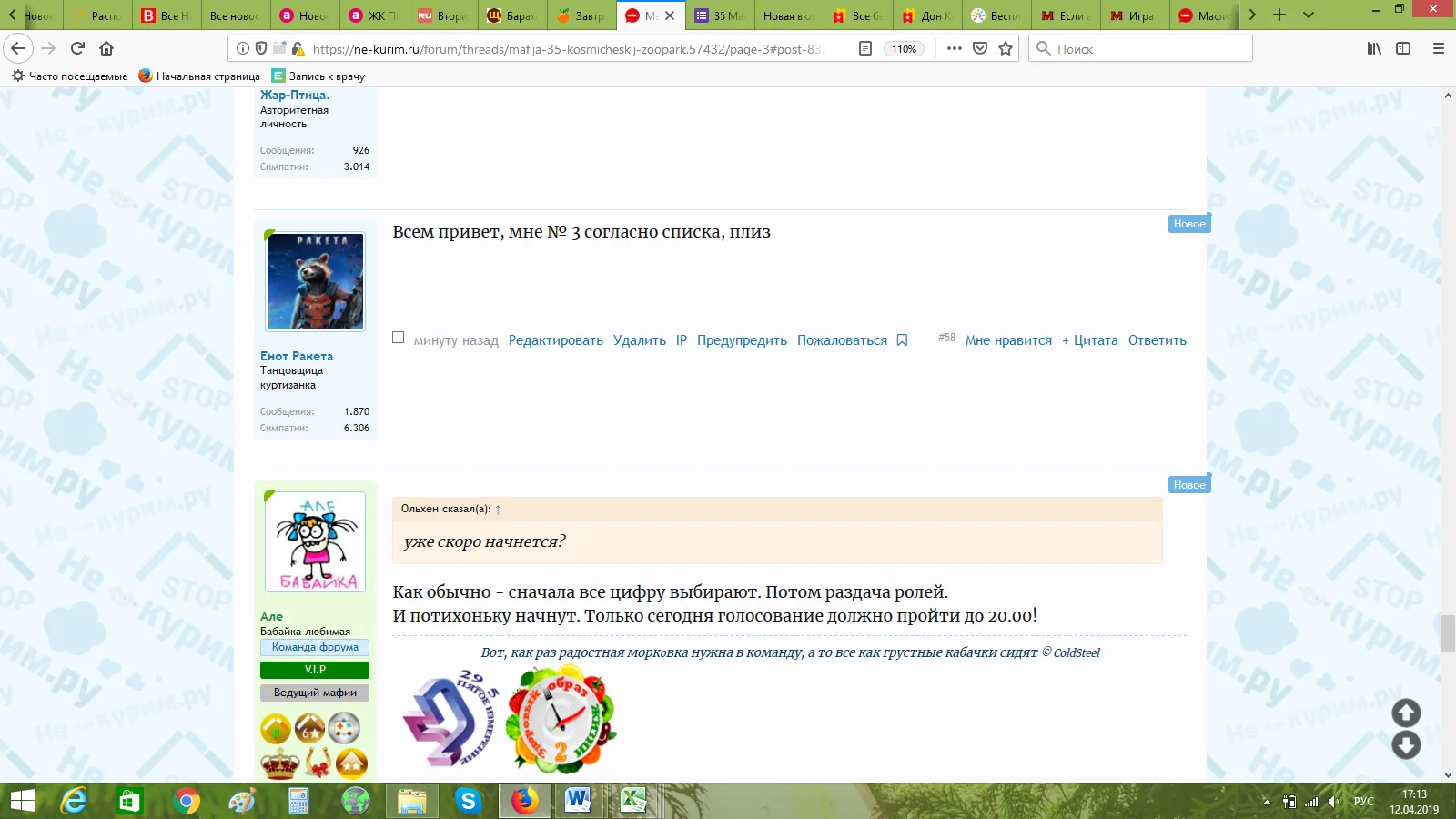Like the post with Мне нравится
Viewport: 1456px width, 819px height.
1008,340
